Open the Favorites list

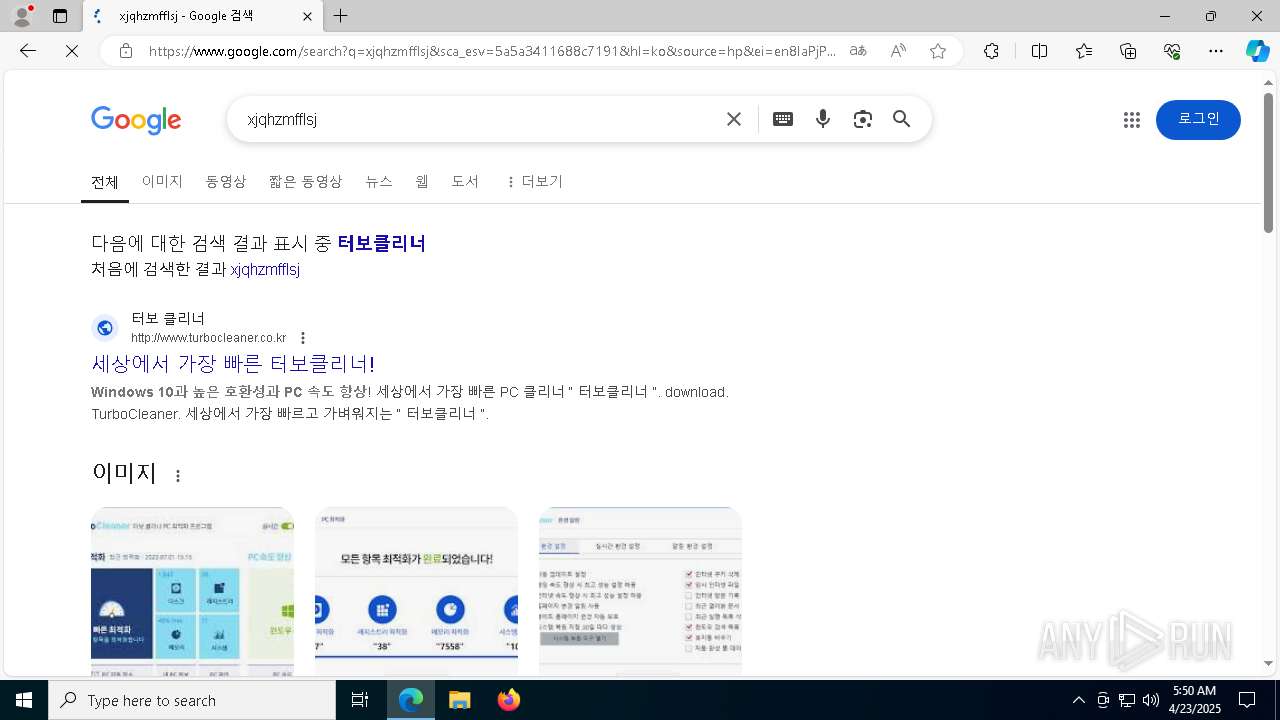[1084, 51]
